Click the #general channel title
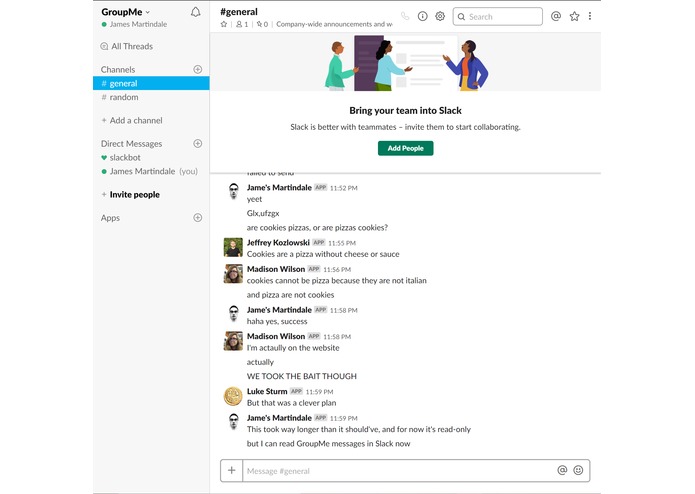Viewport: 695px width, 494px height. click(x=239, y=12)
